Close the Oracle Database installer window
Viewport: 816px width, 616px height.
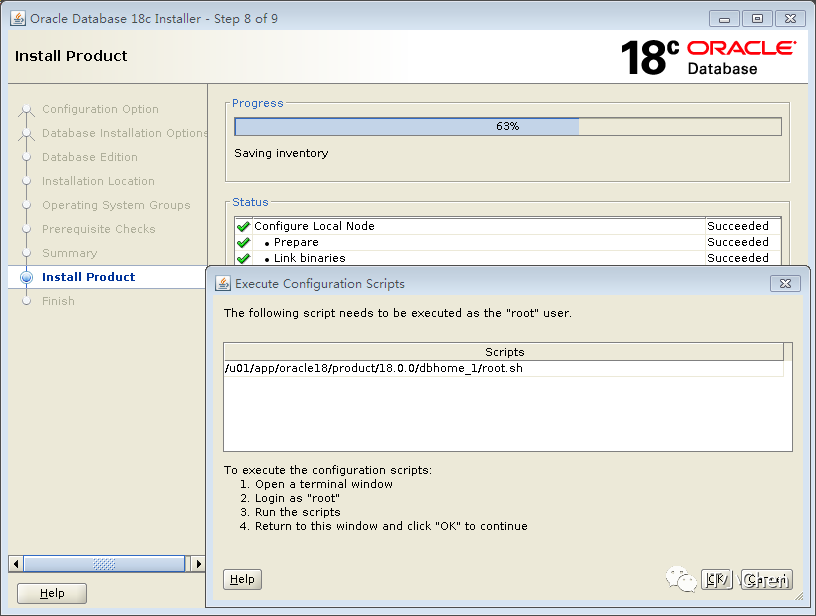coord(790,19)
